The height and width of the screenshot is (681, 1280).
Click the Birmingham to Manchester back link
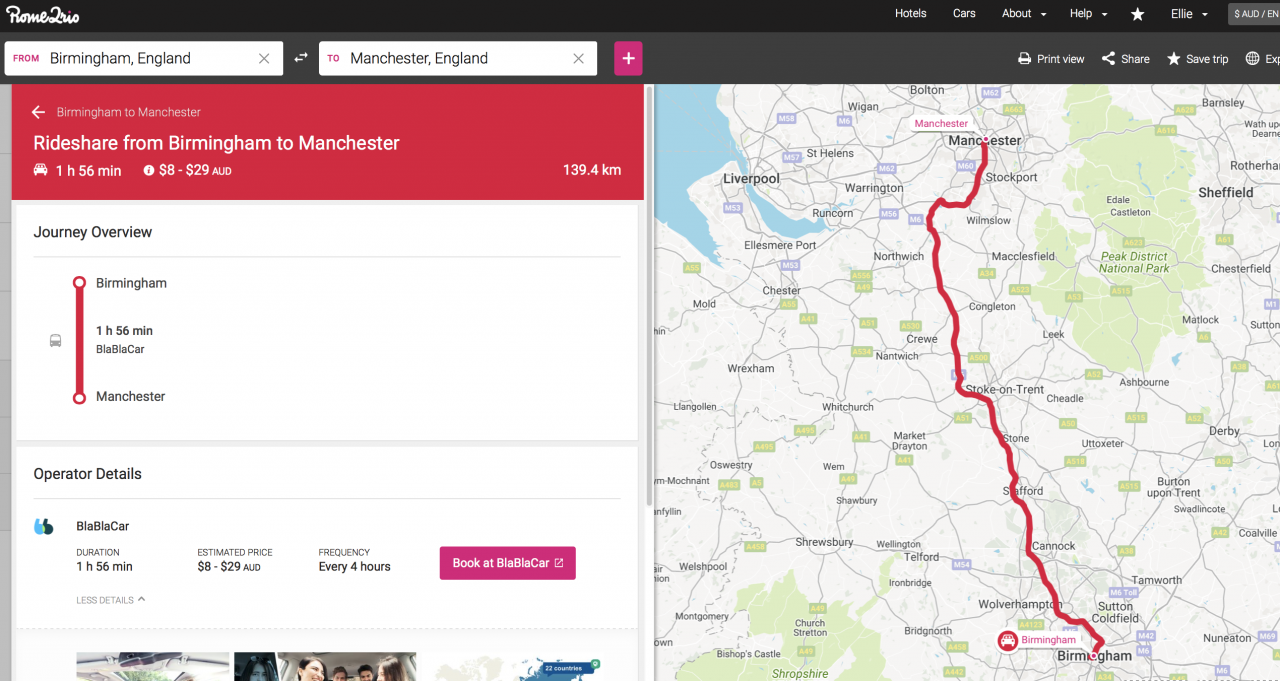[129, 112]
